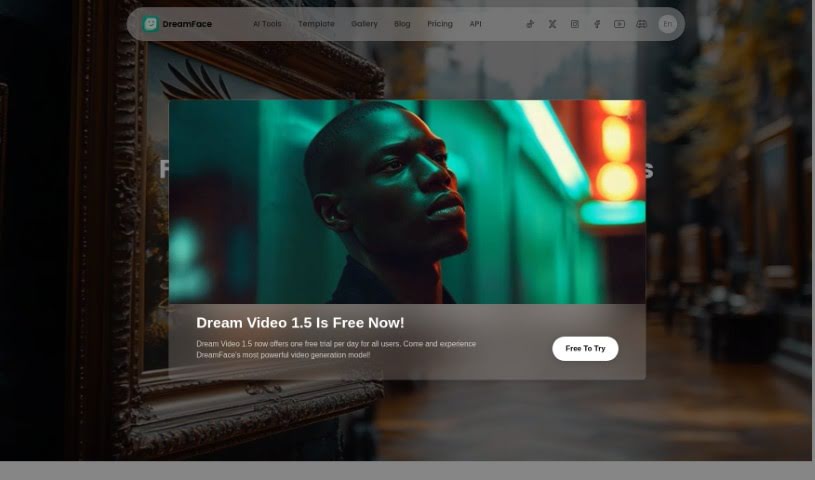The width and height of the screenshot is (815, 480).
Task: Open the API page
Action: click(x=476, y=24)
